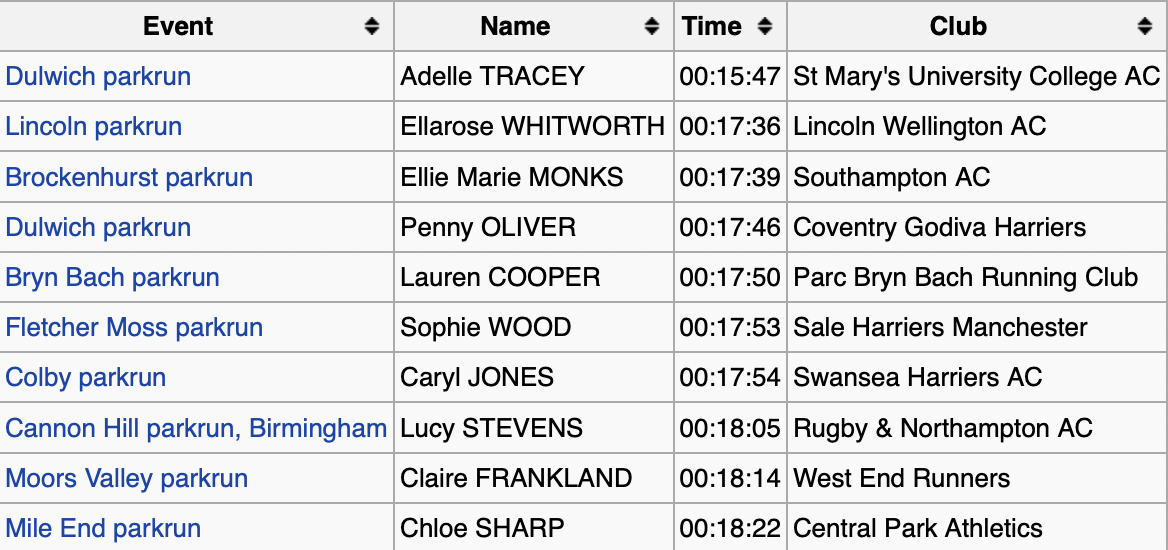Open the Brockenhurst parkrun link
The image size is (1168, 550).
click(129, 177)
